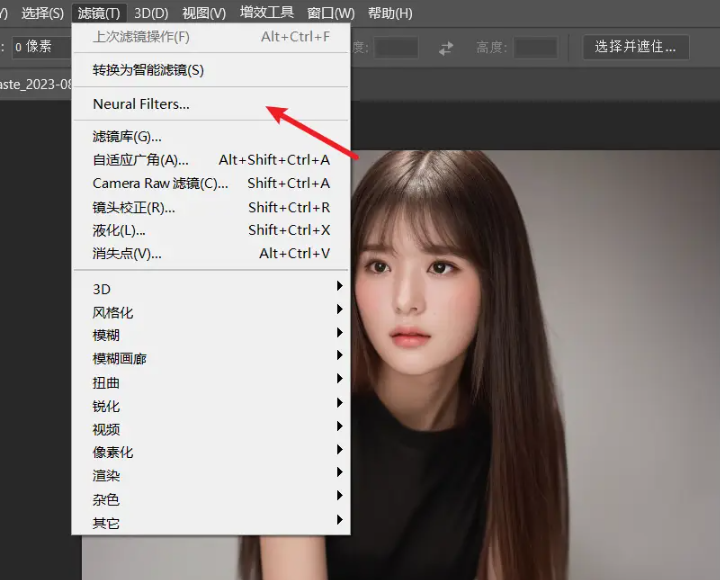Expand the 渲染 render submenu
This screenshot has height=580, width=720.
click(106, 475)
